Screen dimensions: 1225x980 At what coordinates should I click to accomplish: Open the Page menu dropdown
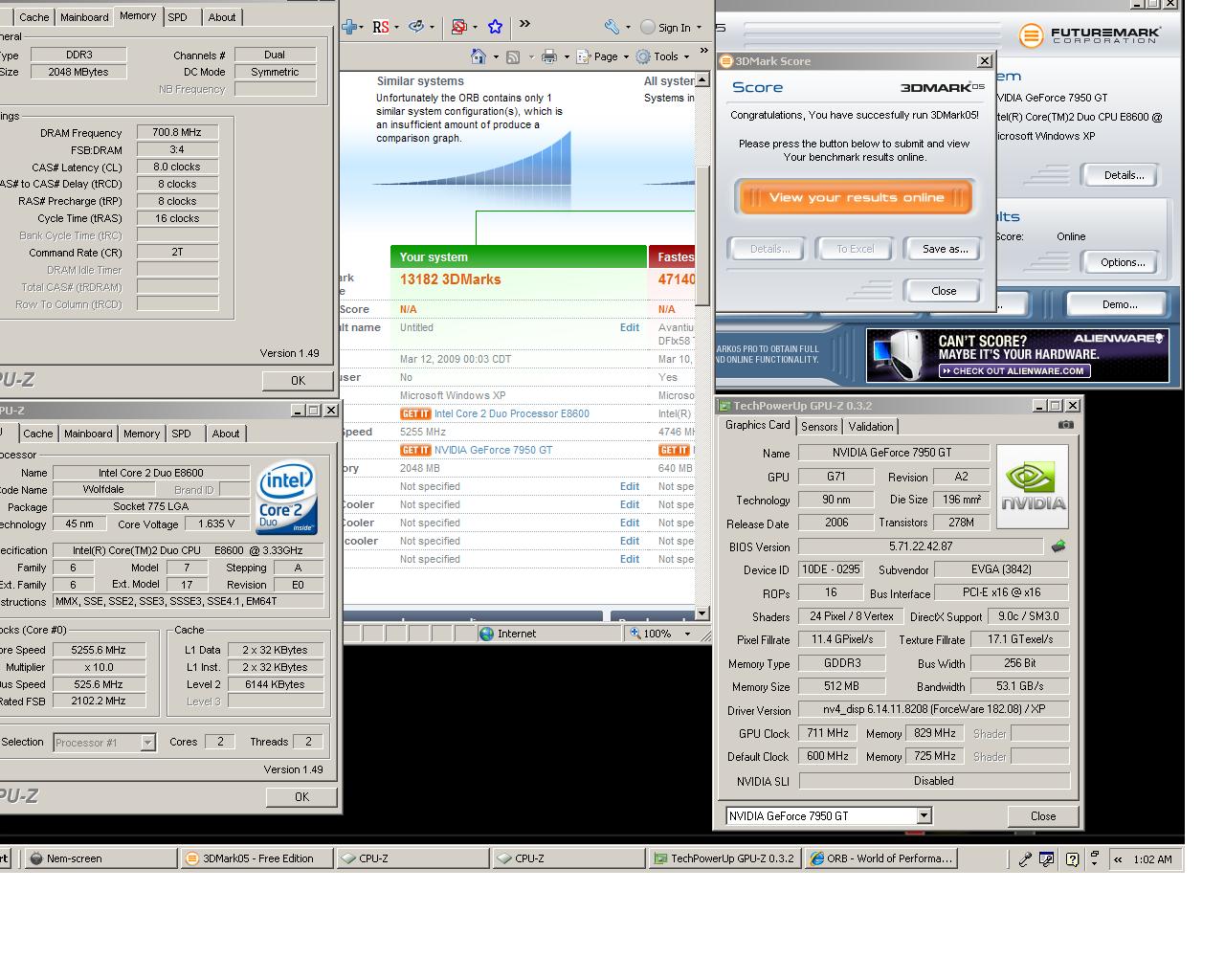[x=626, y=57]
